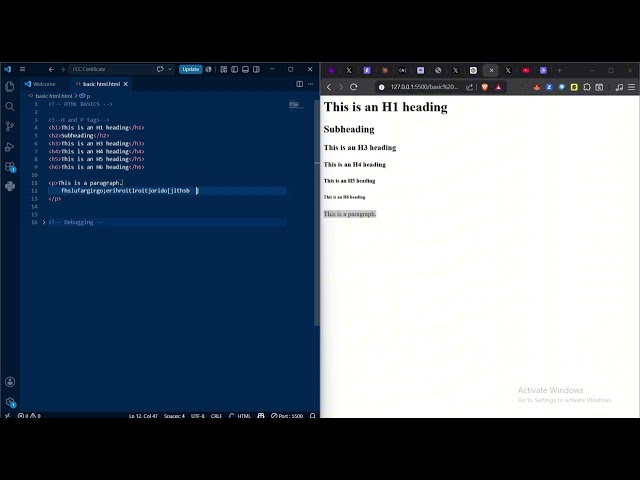Open the Run and Debug view
The image size is (640, 480).
(x=10, y=147)
